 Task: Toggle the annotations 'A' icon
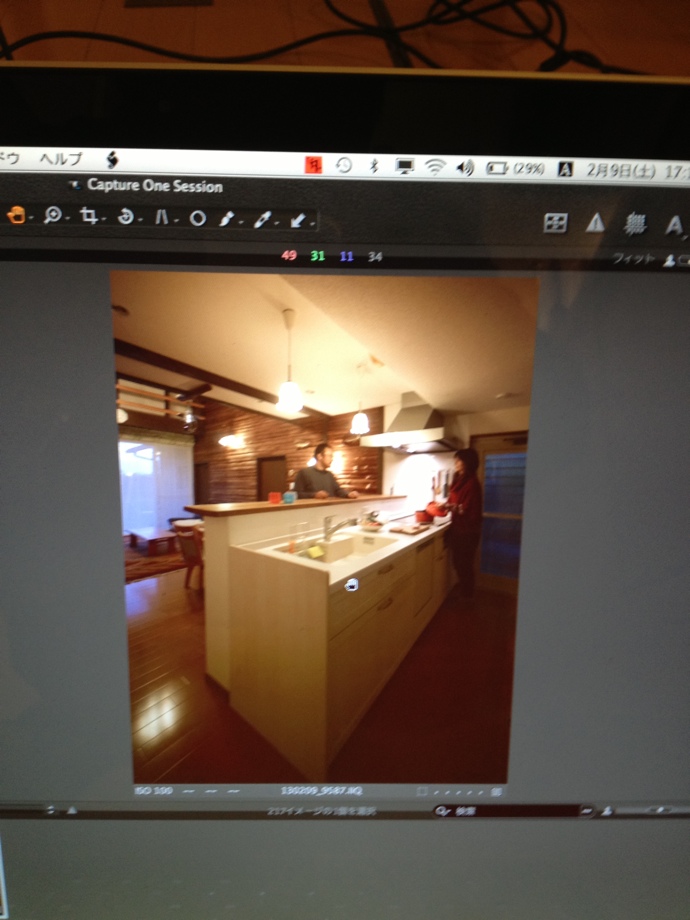pos(674,225)
